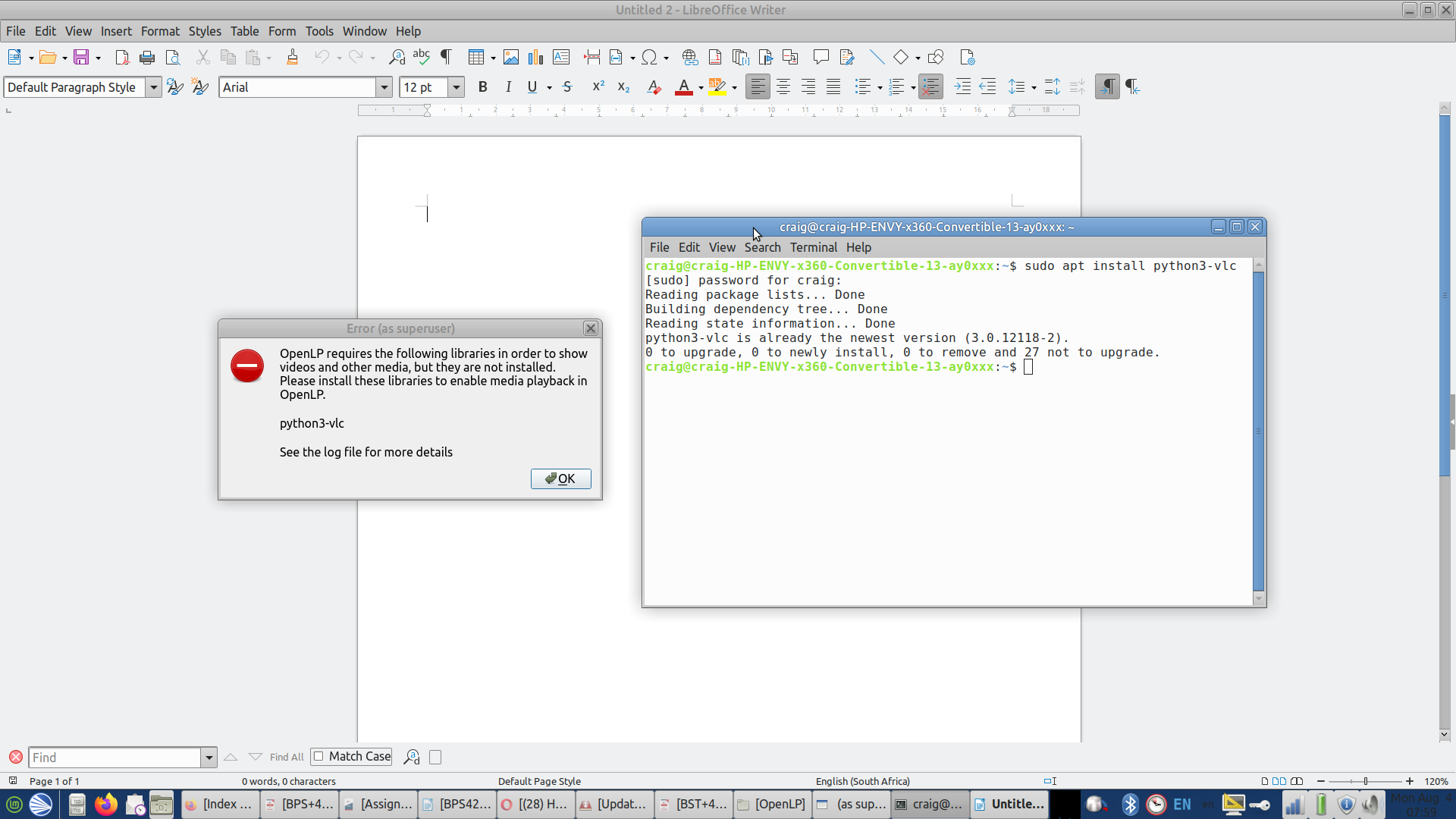Click the Print icon
This screenshot has width=1456, height=819.
[x=147, y=58]
